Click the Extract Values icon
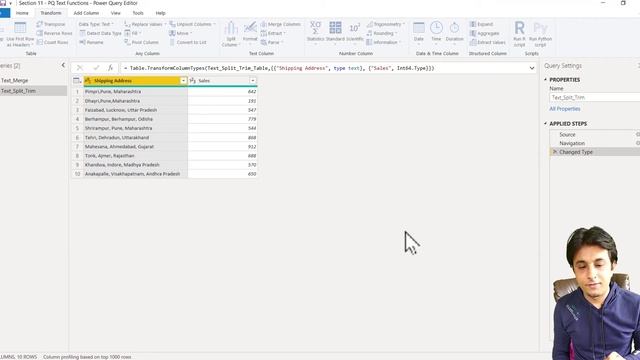The image size is (640, 360). click(473, 42)
